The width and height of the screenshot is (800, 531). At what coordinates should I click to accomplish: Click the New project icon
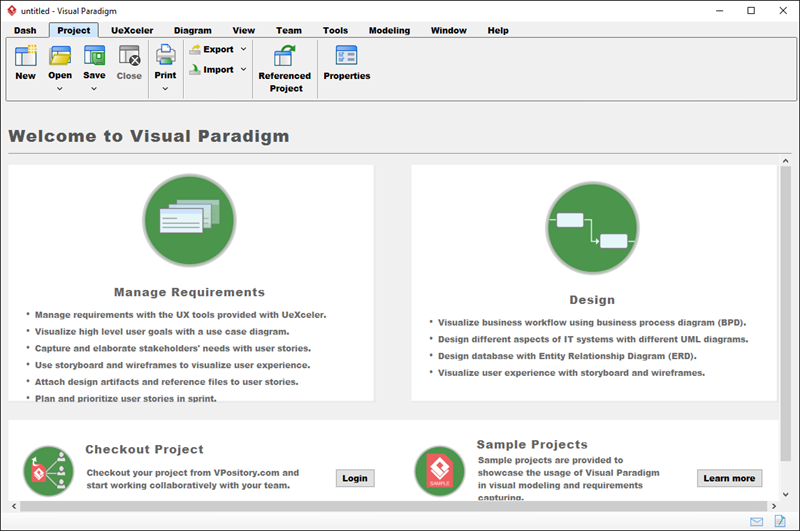click(26, 56)
